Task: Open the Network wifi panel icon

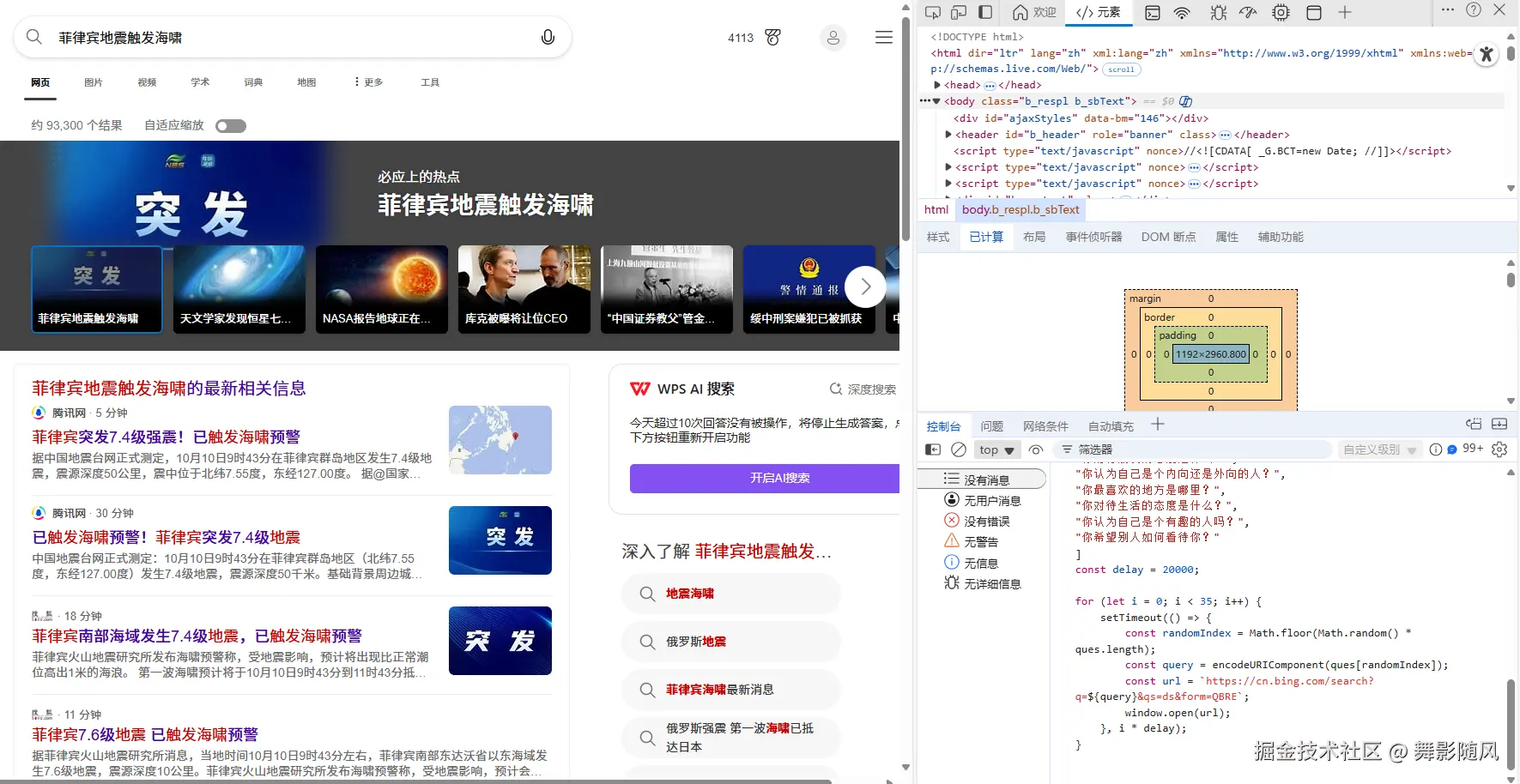Action: coord(1182,12)
